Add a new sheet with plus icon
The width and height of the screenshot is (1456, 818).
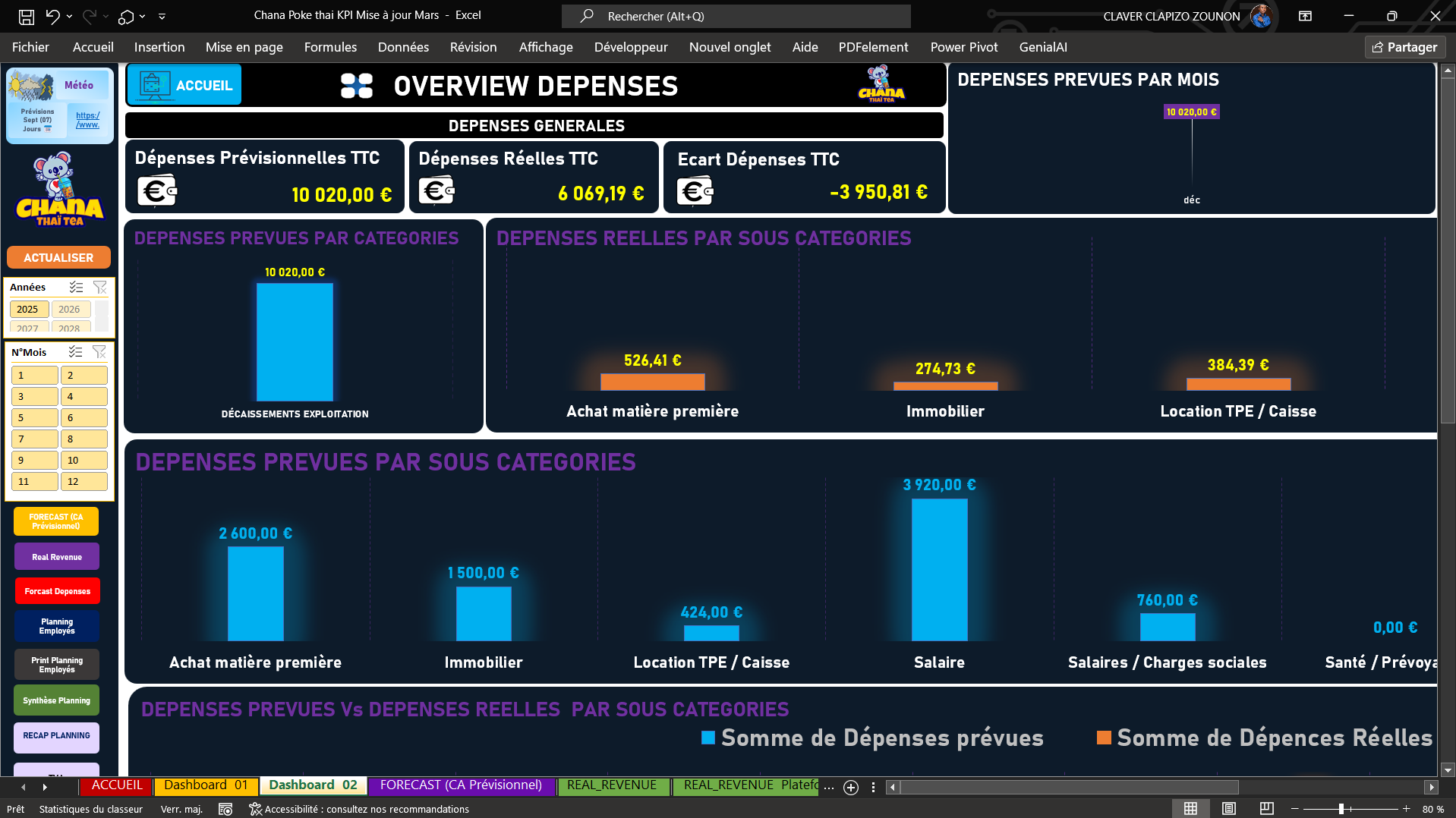click(x=851, y=788)
